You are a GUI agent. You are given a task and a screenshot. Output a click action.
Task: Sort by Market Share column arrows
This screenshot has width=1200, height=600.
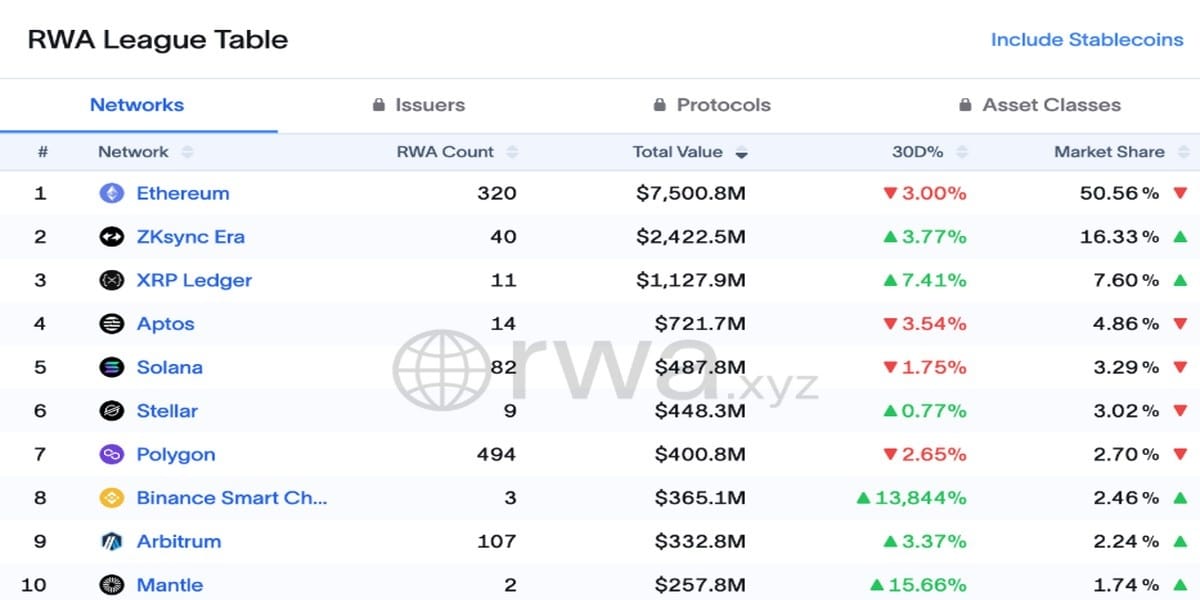[x=1183, y=152]
